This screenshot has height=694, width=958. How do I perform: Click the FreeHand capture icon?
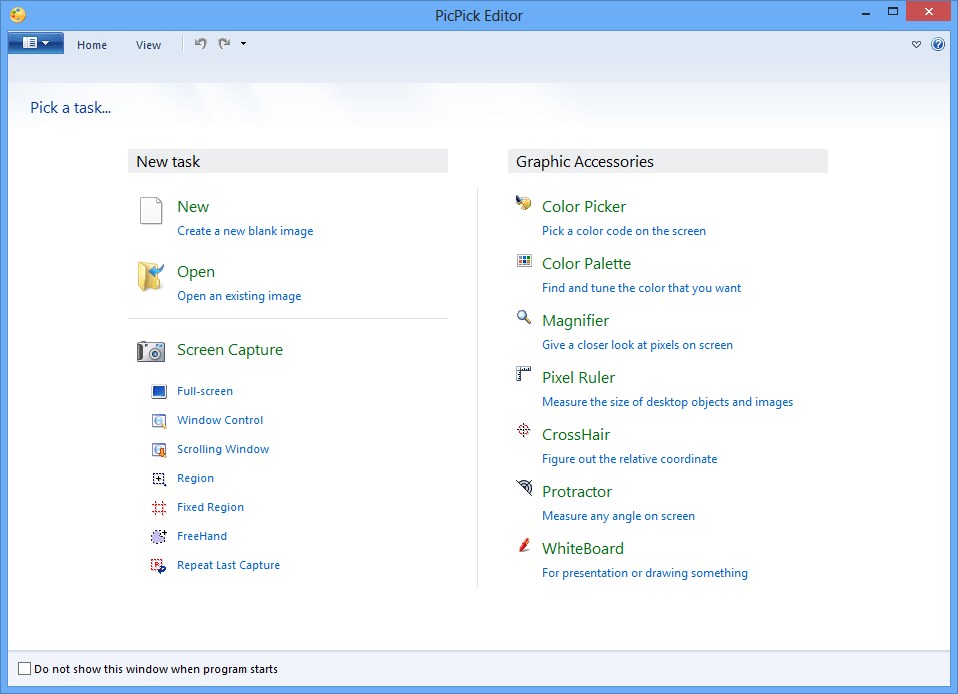click(159, 536)
